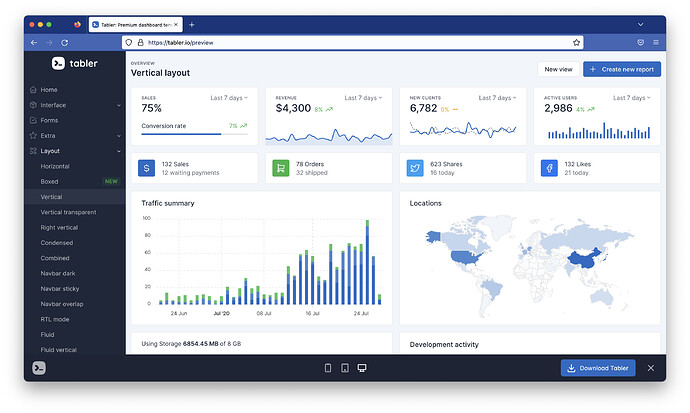
Task: Click the Twitter Shares icon
Action: click(415, 168)
